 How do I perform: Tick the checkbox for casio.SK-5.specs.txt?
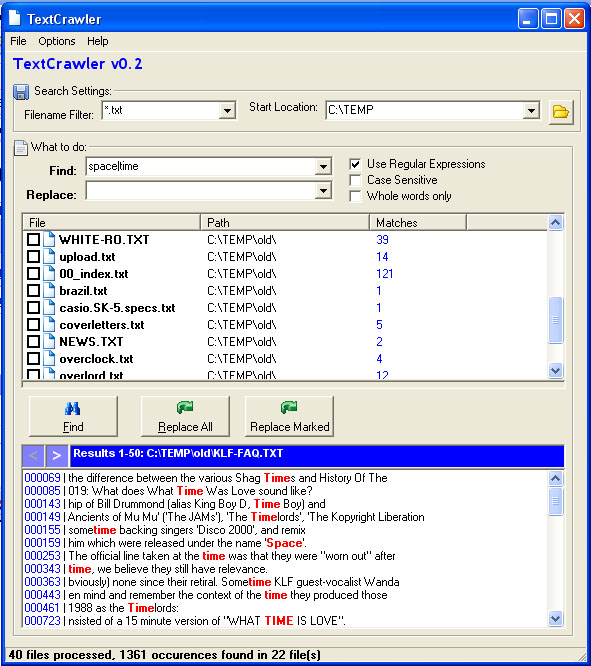pos(33,308)
